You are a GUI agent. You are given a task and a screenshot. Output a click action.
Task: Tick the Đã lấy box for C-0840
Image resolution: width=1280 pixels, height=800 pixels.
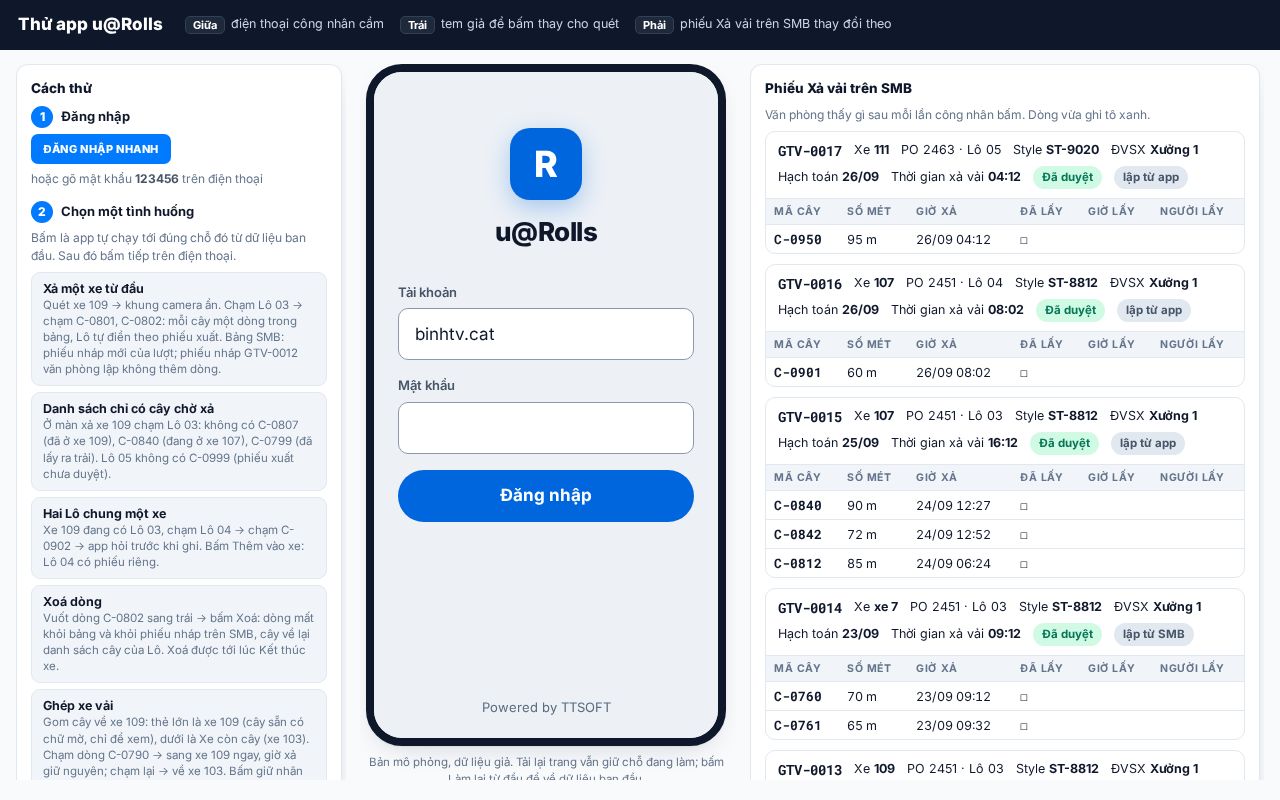(1023, 506)
